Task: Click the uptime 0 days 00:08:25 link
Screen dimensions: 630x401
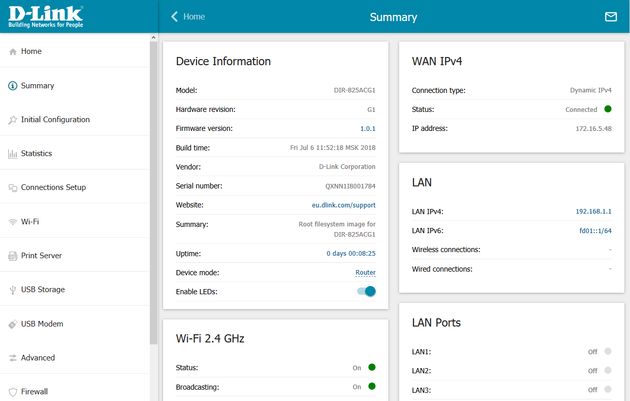Action: [x=351, y=254]
